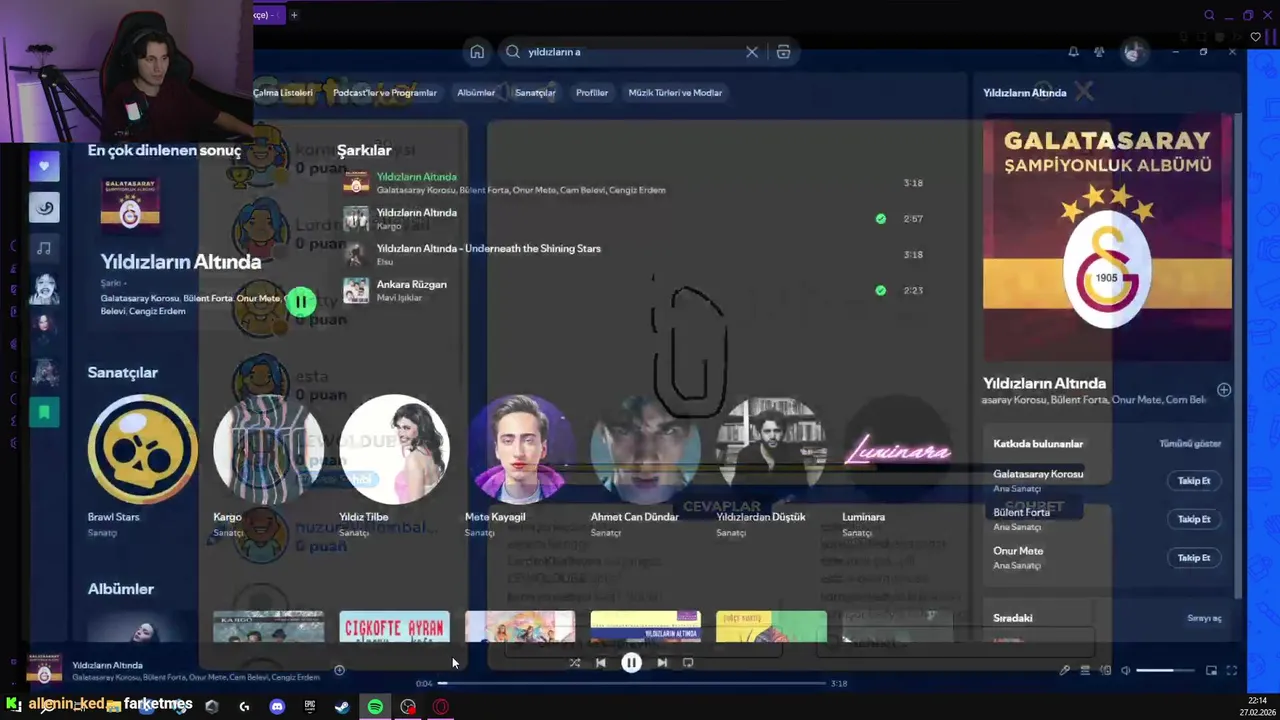Open Spotify from the taskbar
This screenshot has height=720, width=1280.
[x=375, y=707]
